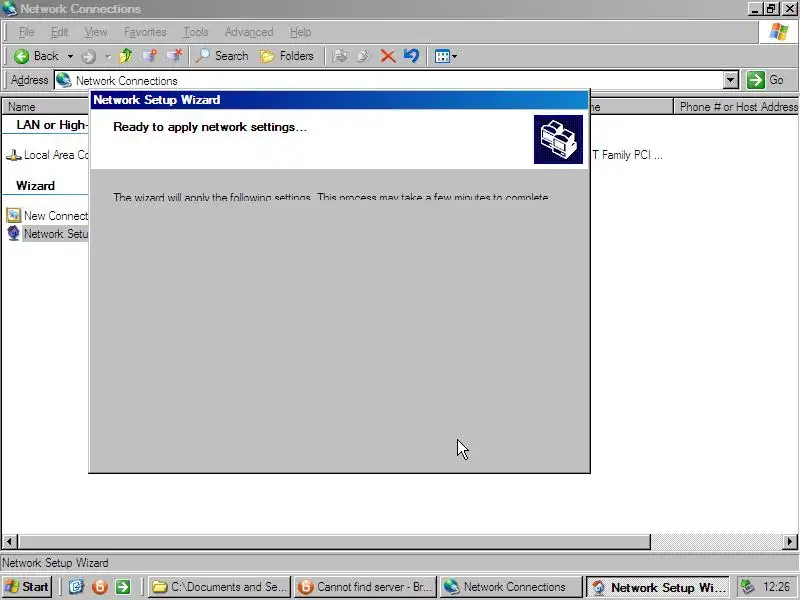
Task: Open the Advanced menu
Action: pyautogui.click(x=249, y=32)
